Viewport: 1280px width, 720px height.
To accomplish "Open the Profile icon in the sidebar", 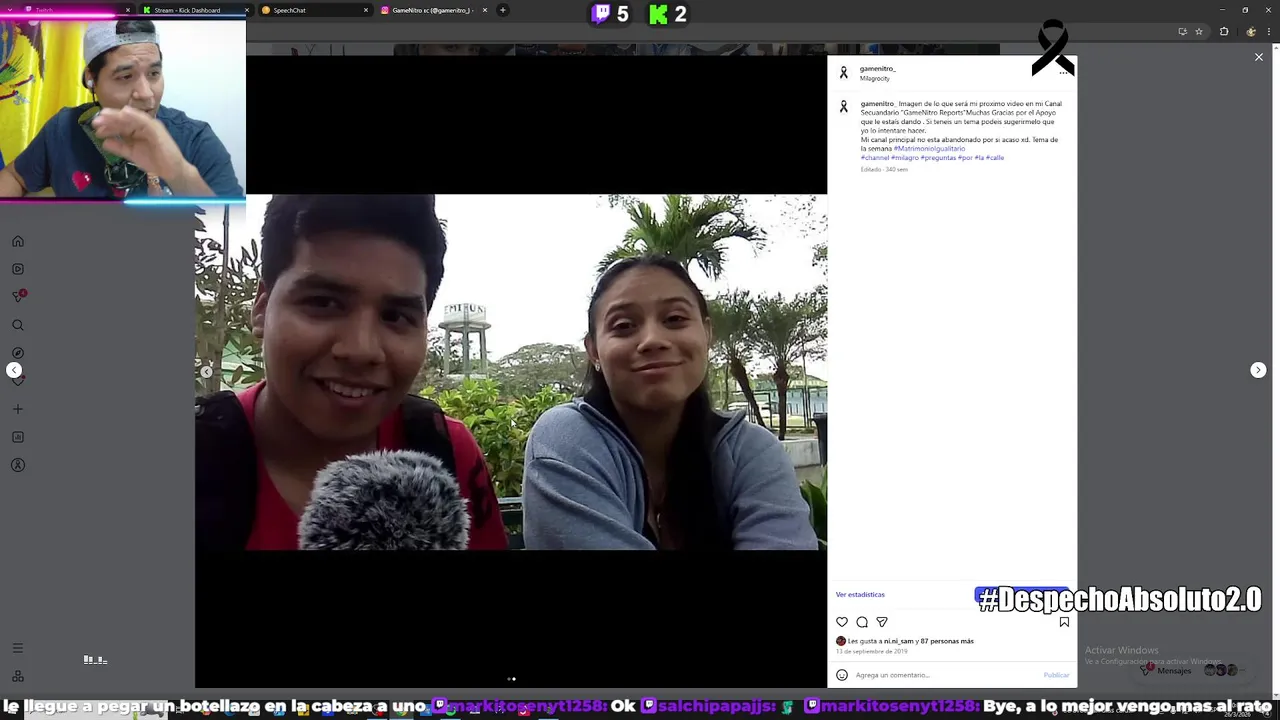I will pos(18,465).
